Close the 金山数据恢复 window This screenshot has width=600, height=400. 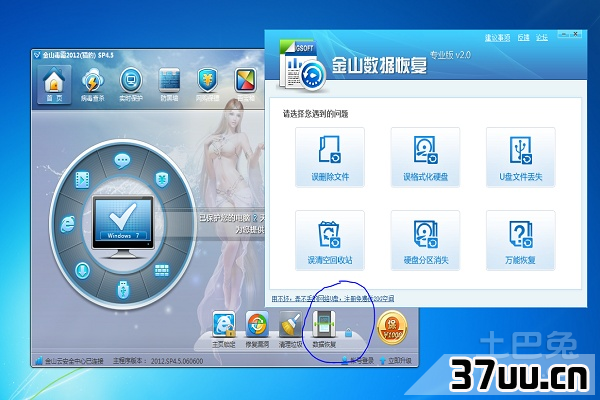pos(576,34)
